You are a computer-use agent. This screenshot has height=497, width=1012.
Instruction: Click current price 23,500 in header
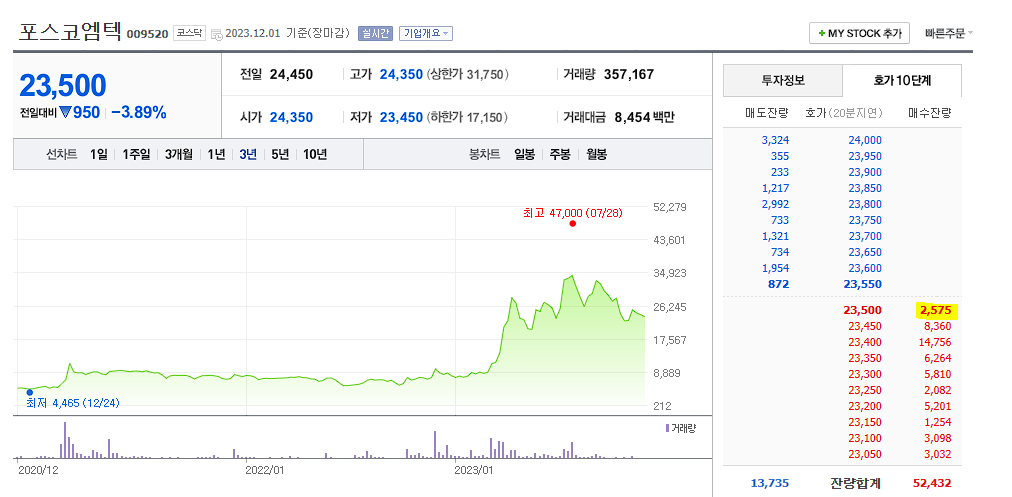[x=63, y=85]
